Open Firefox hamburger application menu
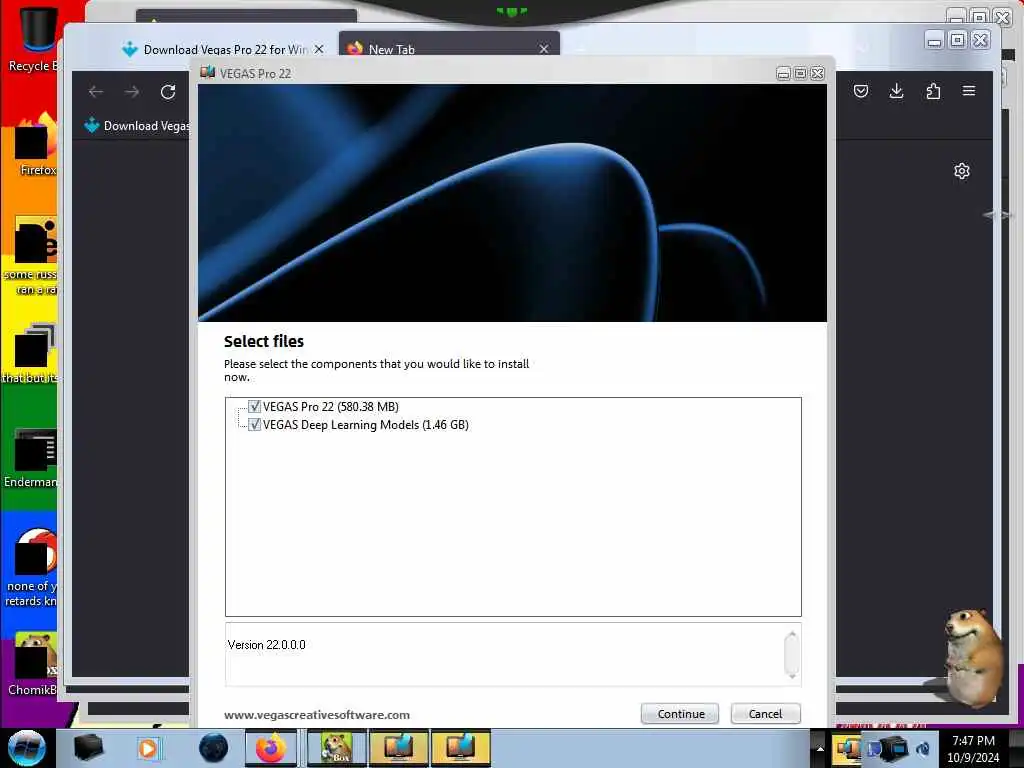 968,91
